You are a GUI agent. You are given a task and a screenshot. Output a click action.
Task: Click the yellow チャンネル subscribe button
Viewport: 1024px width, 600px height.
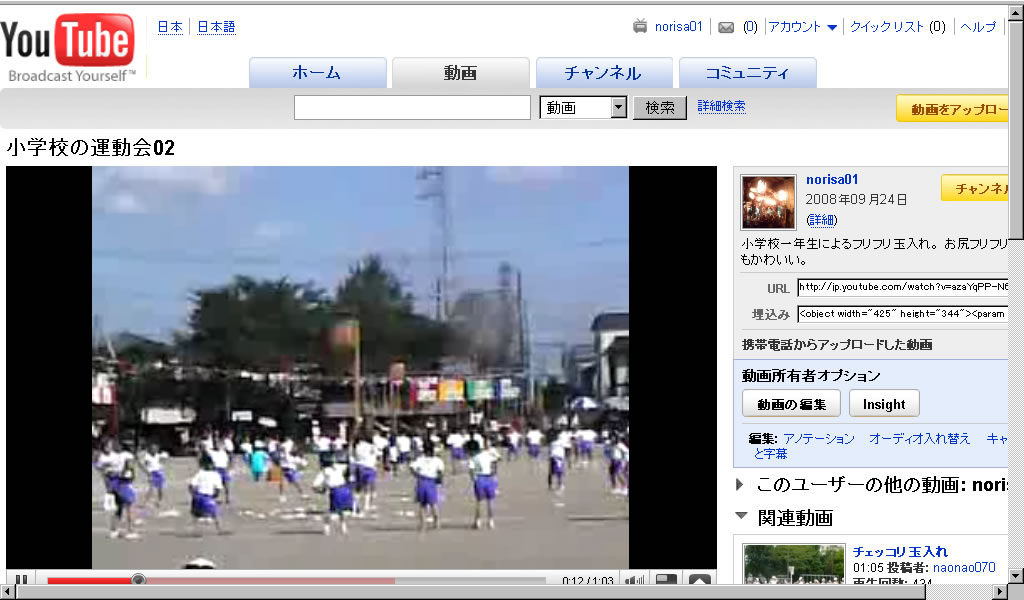tap(974, 188)
